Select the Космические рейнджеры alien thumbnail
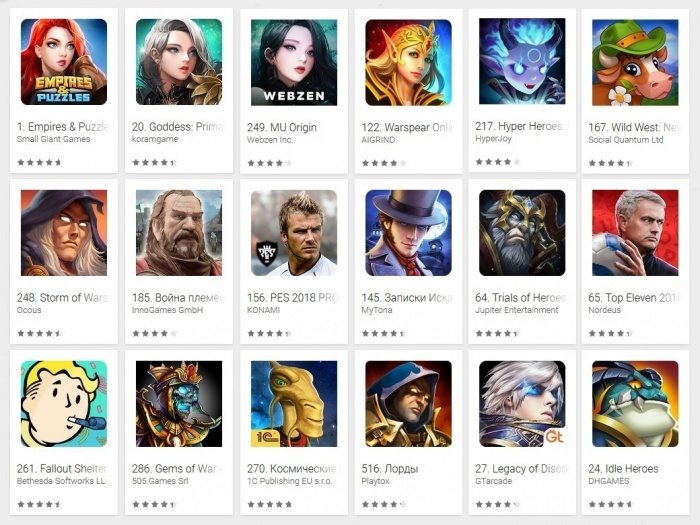This screenshot has height=525, width=700. (294, 404)
